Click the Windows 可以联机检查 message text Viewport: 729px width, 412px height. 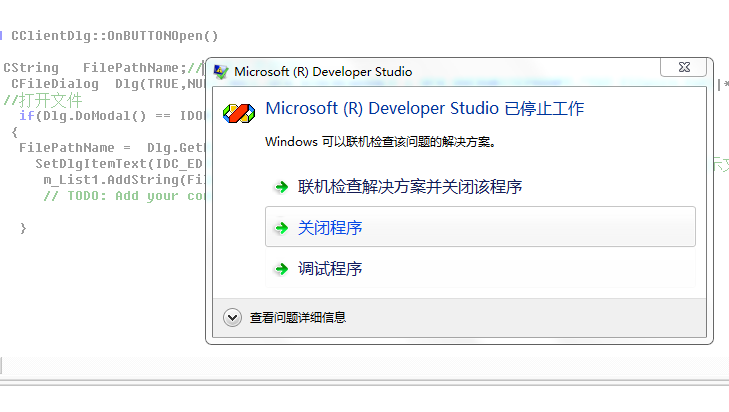click(380, 142)
